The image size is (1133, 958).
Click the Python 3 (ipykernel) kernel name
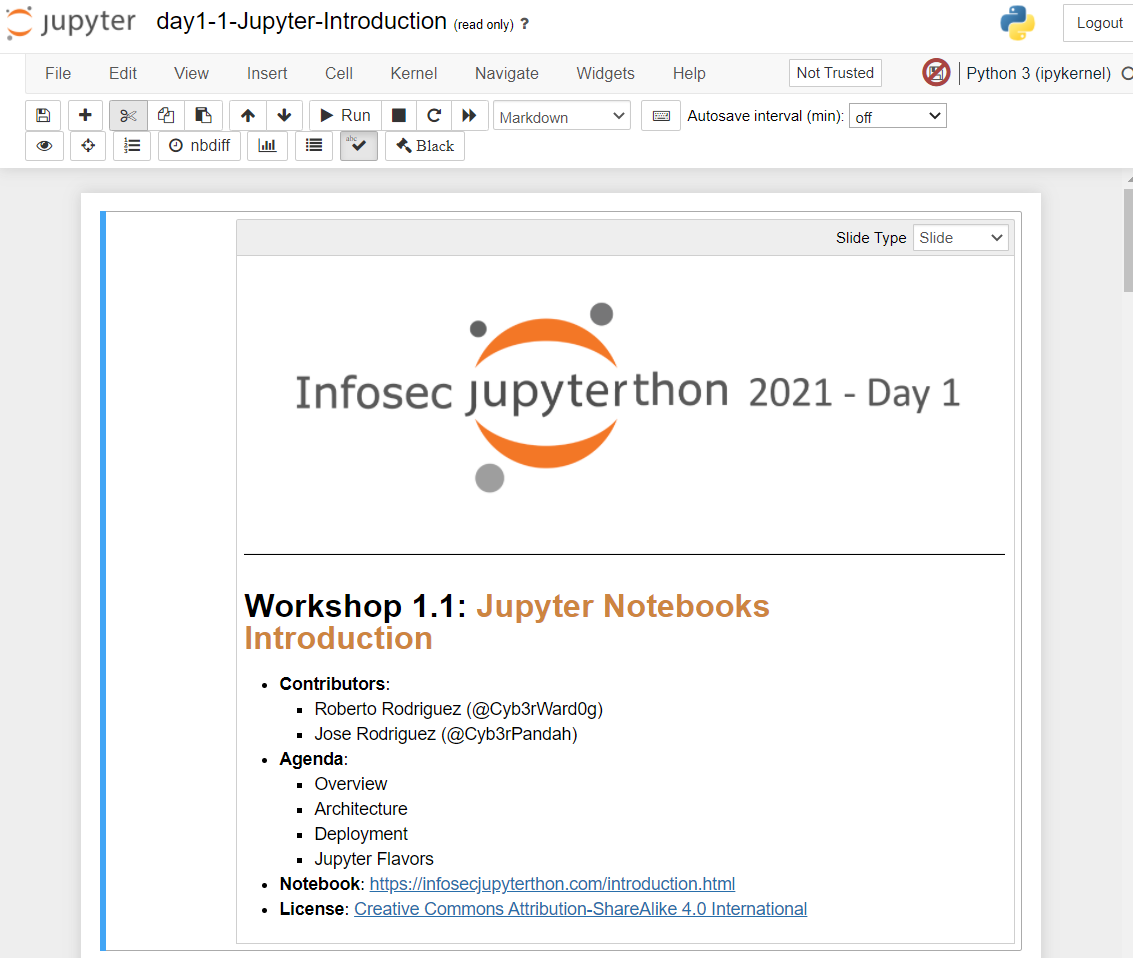coord(1038,74)
